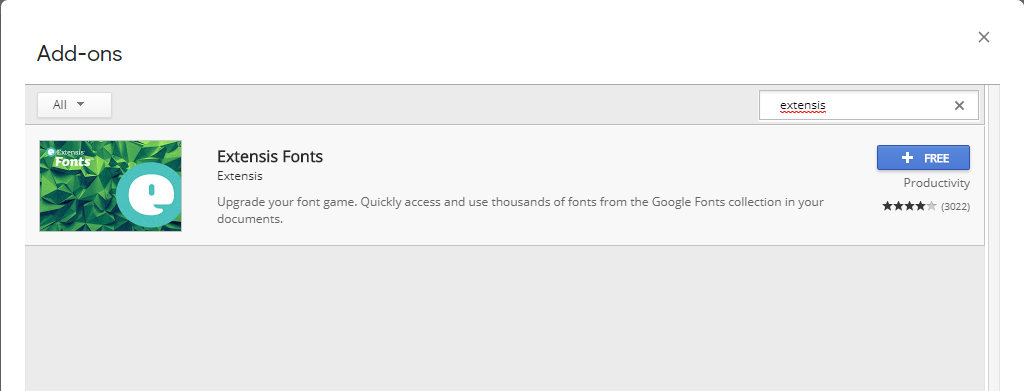Viewport: 1024px width, 391px height.
Task: Click the plus icon on the FREE button
Action: pos(906,158)
